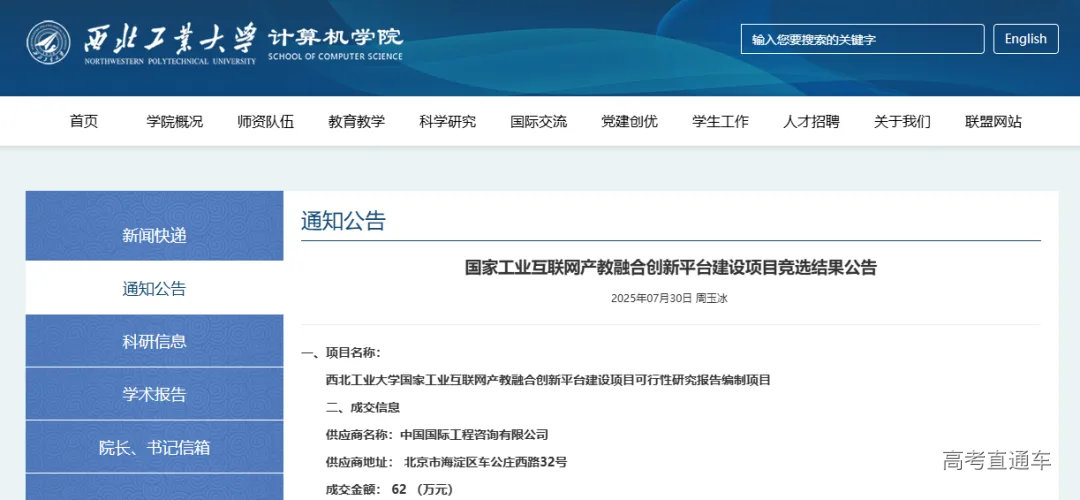Open the 学院概况 menu
Screen dimensions: 1080x500
175,122
